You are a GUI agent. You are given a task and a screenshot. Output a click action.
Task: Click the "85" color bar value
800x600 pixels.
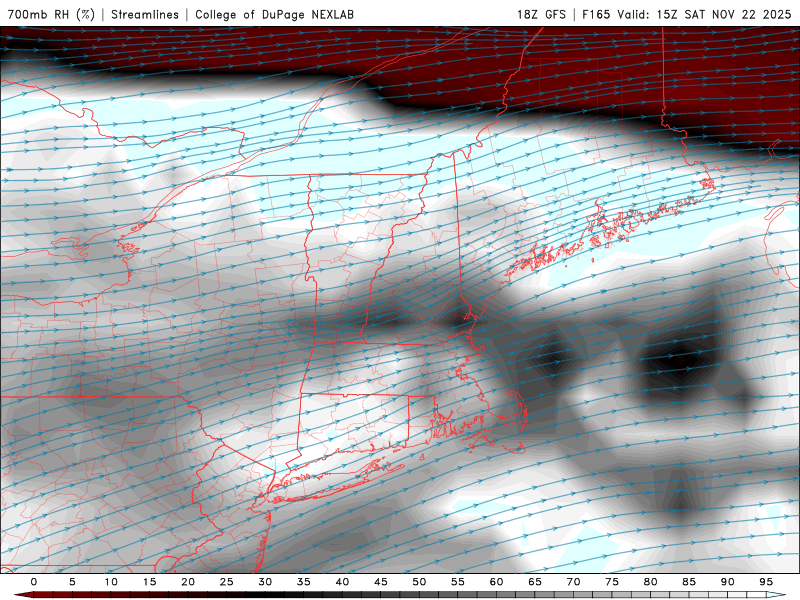pyautogui.click(x=689, y=582)
